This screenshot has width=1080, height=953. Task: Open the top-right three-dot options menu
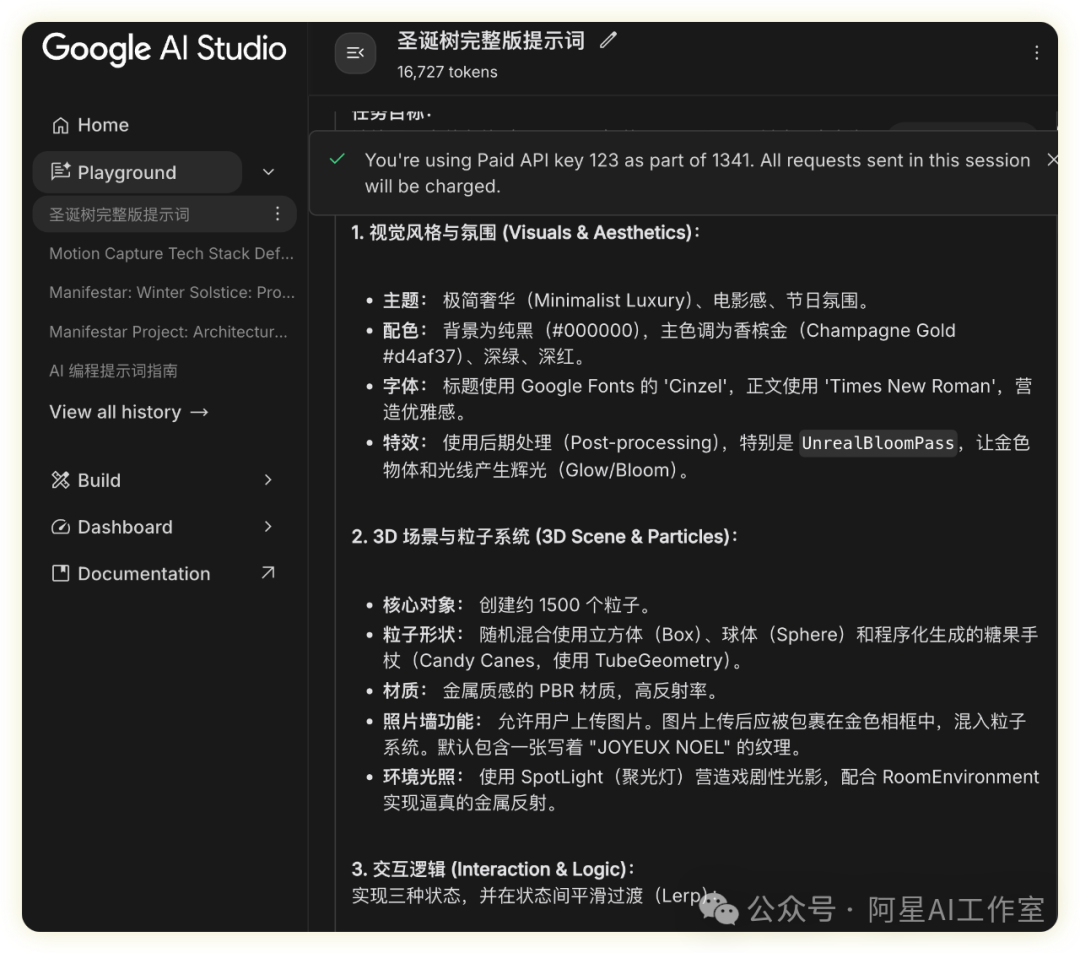tap(1036, 53)
